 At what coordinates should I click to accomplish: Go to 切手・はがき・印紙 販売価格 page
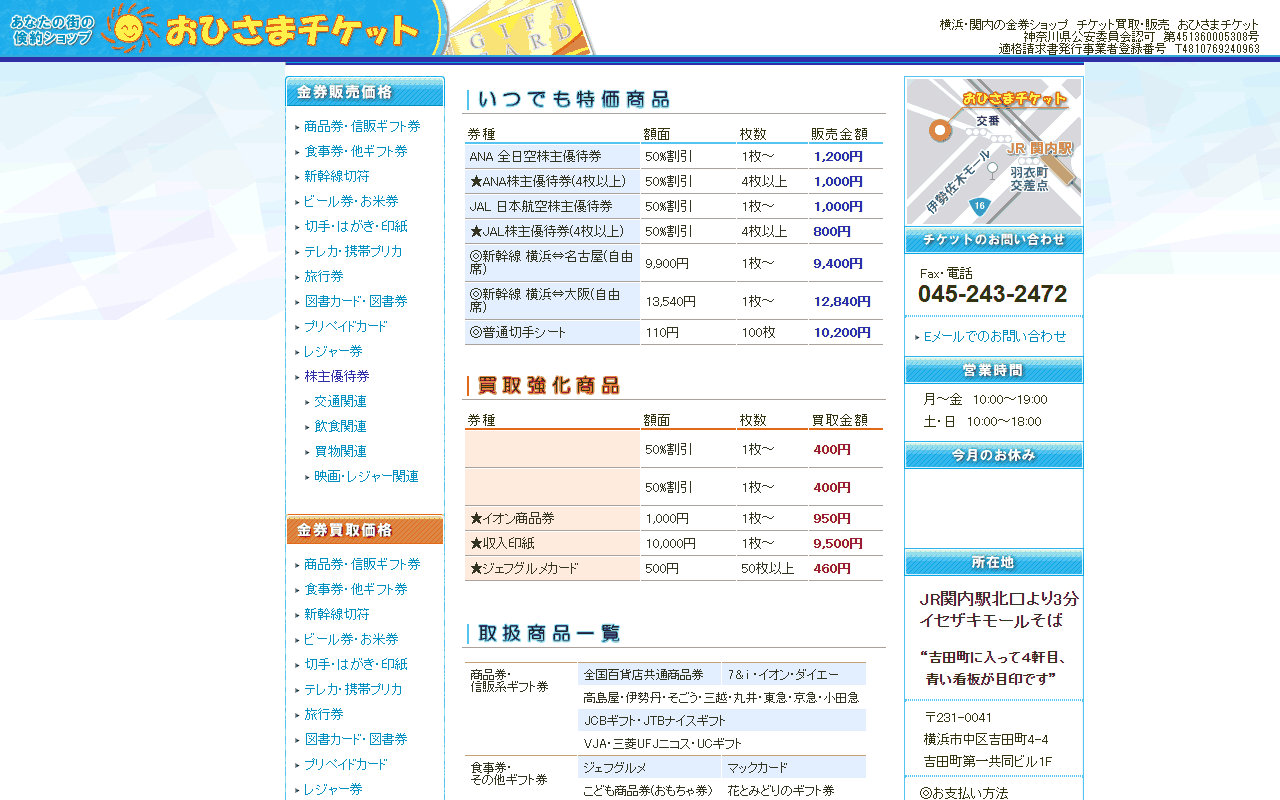click(356, 226)
